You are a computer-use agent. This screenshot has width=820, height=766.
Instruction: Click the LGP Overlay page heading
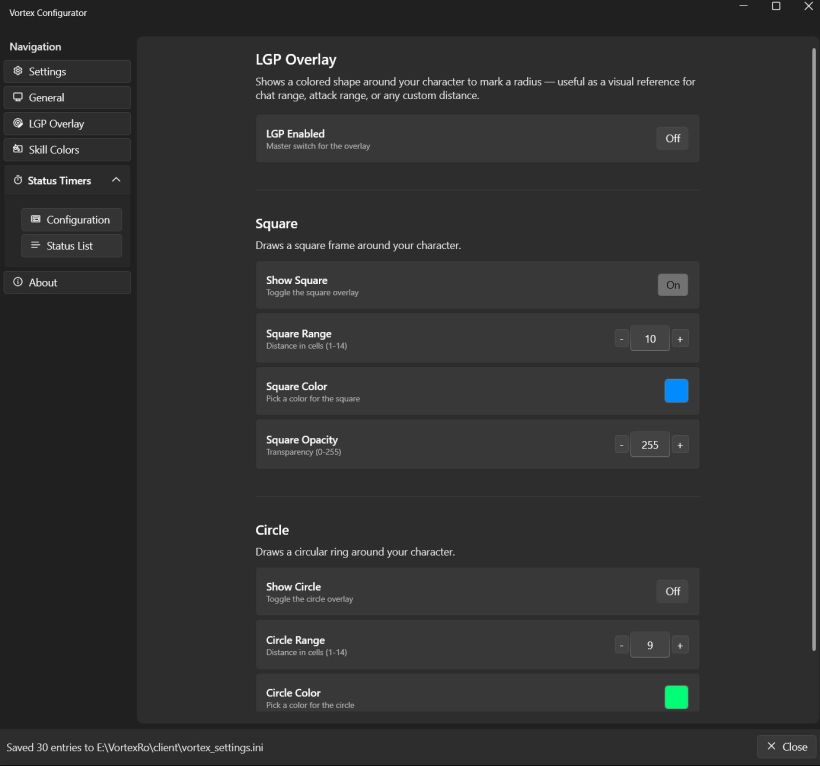[296, 60]
